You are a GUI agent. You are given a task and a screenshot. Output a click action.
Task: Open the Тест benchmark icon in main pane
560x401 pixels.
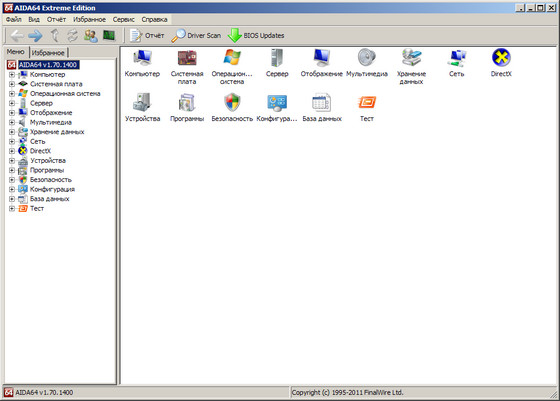click(x=367, y=102)
